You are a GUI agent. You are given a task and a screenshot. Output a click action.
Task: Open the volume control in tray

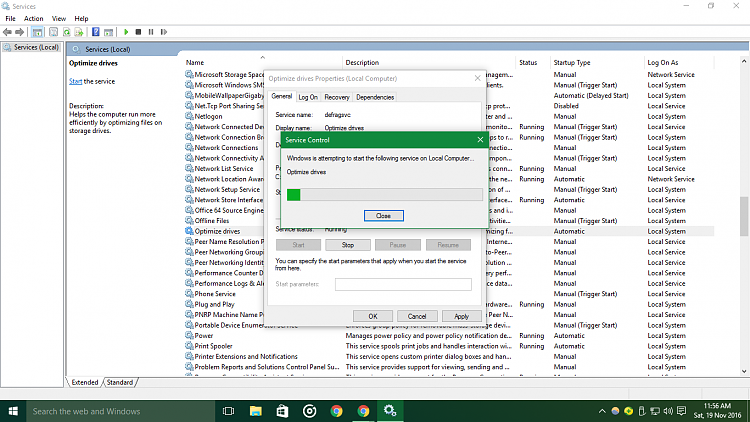point(668,411)
